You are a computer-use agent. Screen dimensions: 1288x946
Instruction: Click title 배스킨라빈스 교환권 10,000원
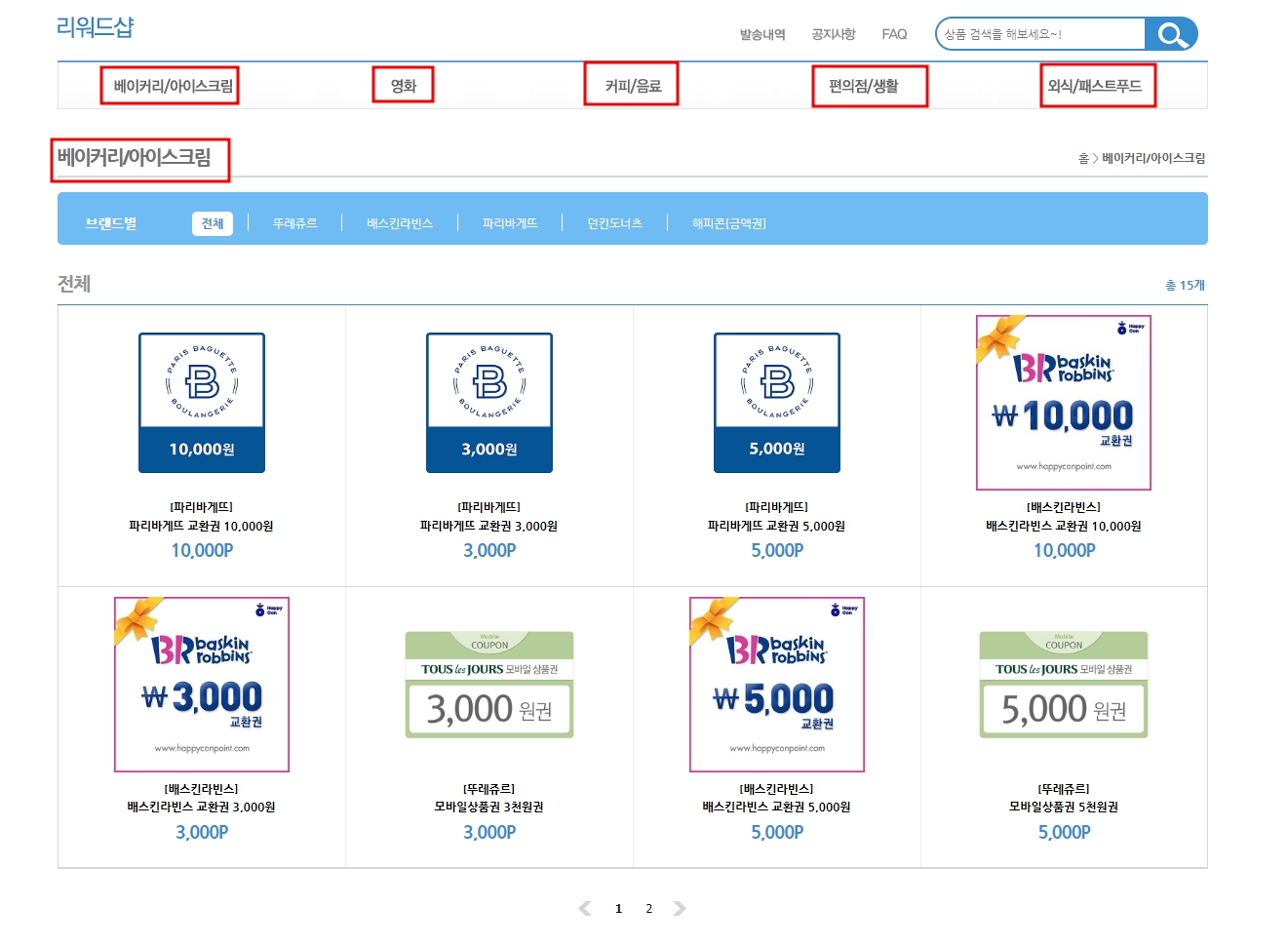pos(1064,526)
